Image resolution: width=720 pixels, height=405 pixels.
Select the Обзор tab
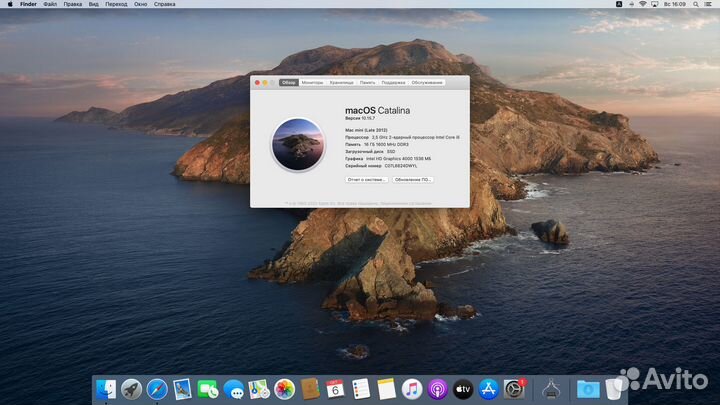click(x=289, y=83)
